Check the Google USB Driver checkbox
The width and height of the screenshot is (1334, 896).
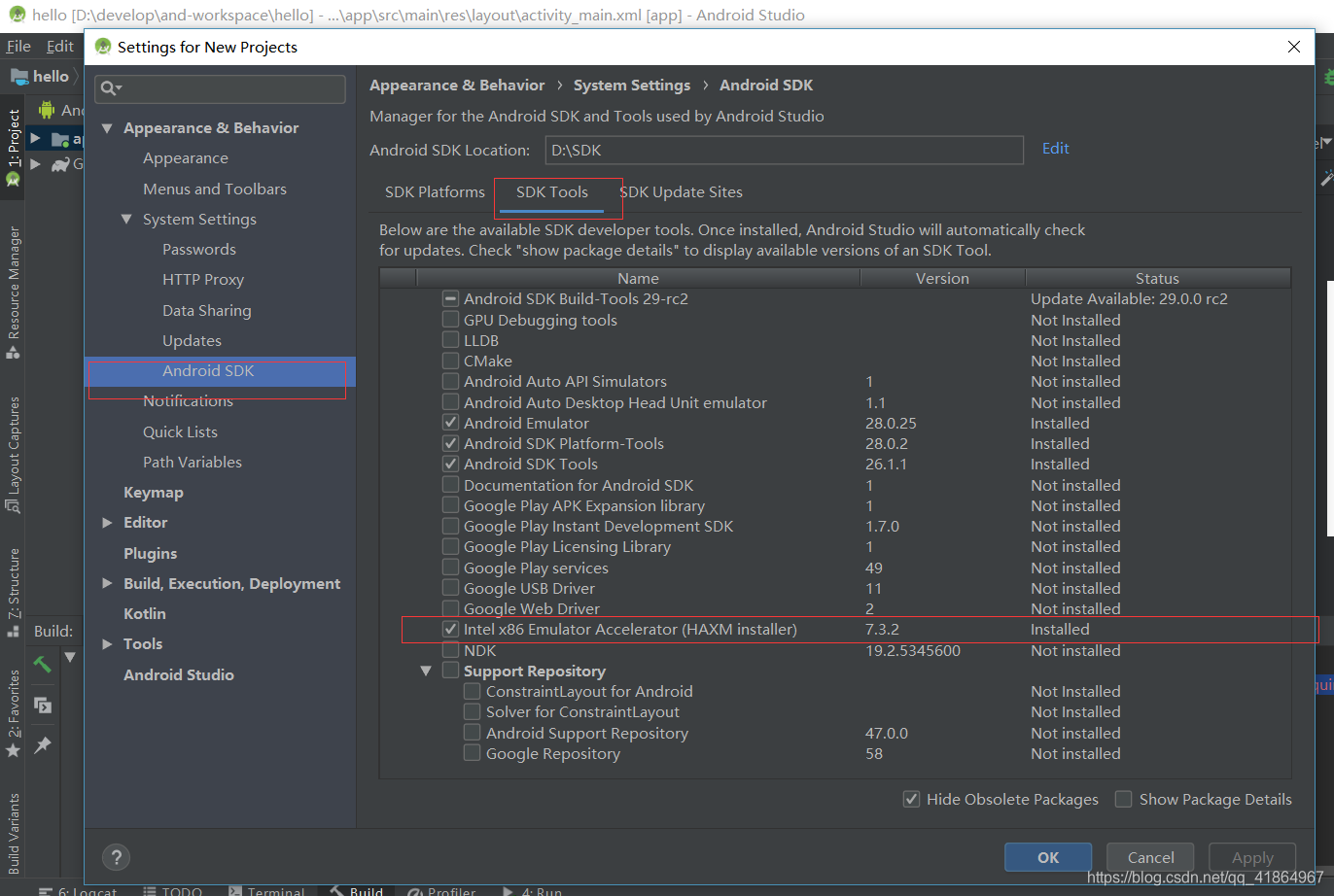pyautogui.click(x=450, y=588)
